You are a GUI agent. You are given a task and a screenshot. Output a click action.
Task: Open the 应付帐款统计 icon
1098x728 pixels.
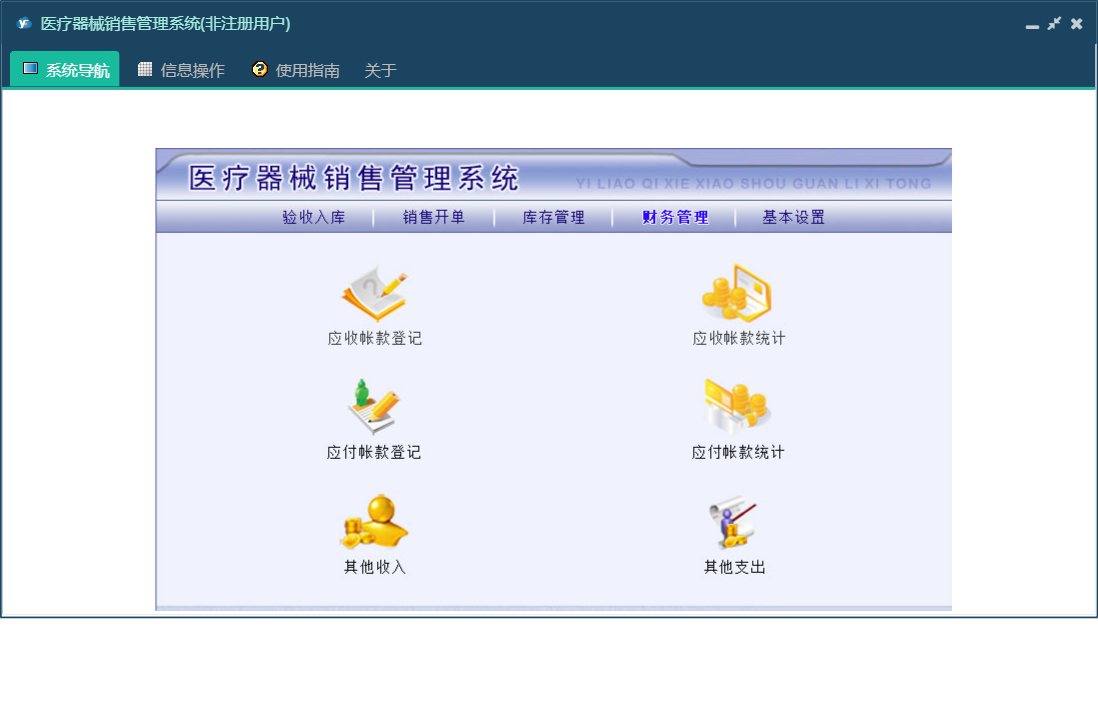tap(737, 406)
